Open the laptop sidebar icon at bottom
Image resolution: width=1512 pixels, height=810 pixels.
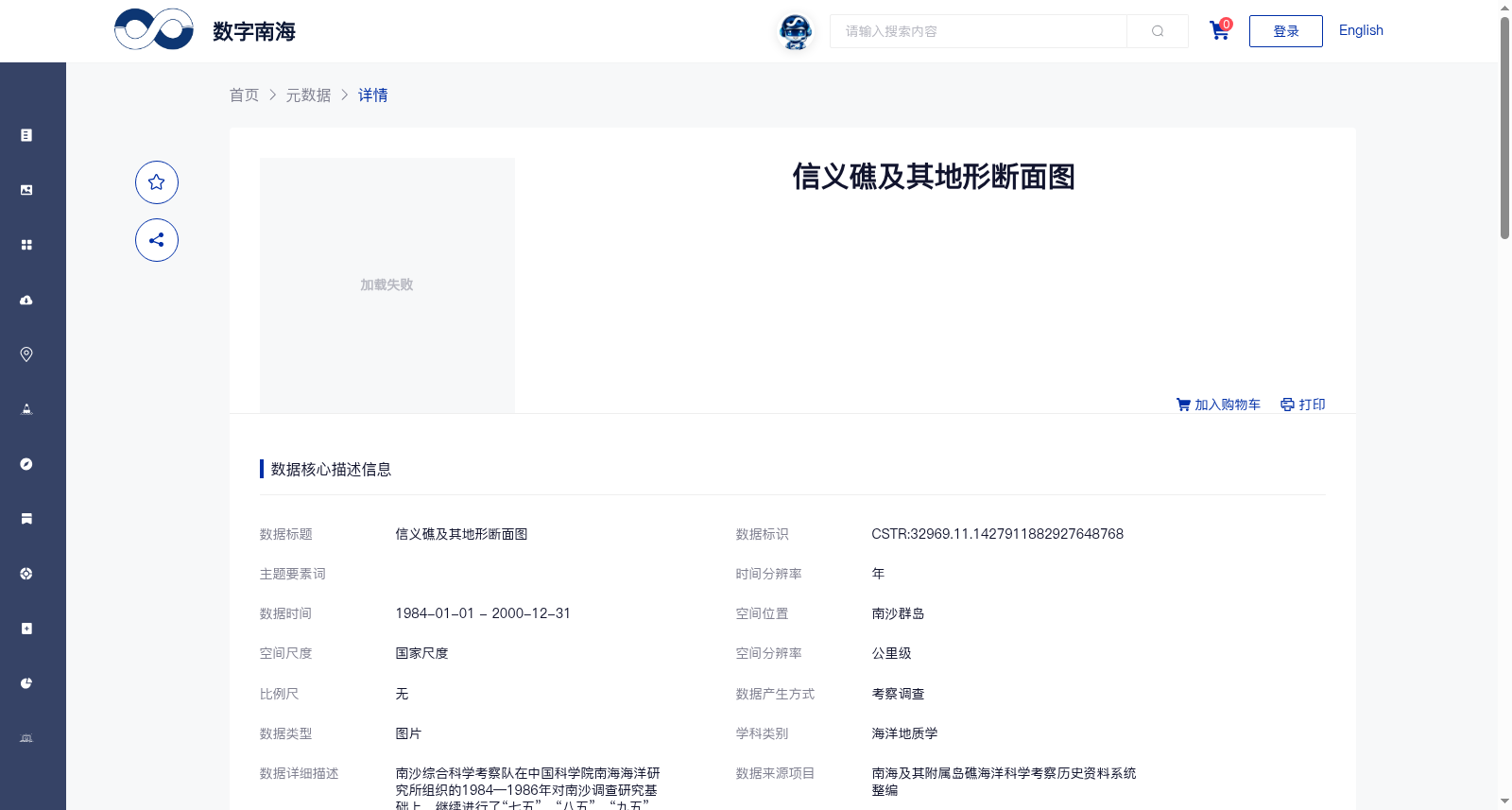[26, 738]
